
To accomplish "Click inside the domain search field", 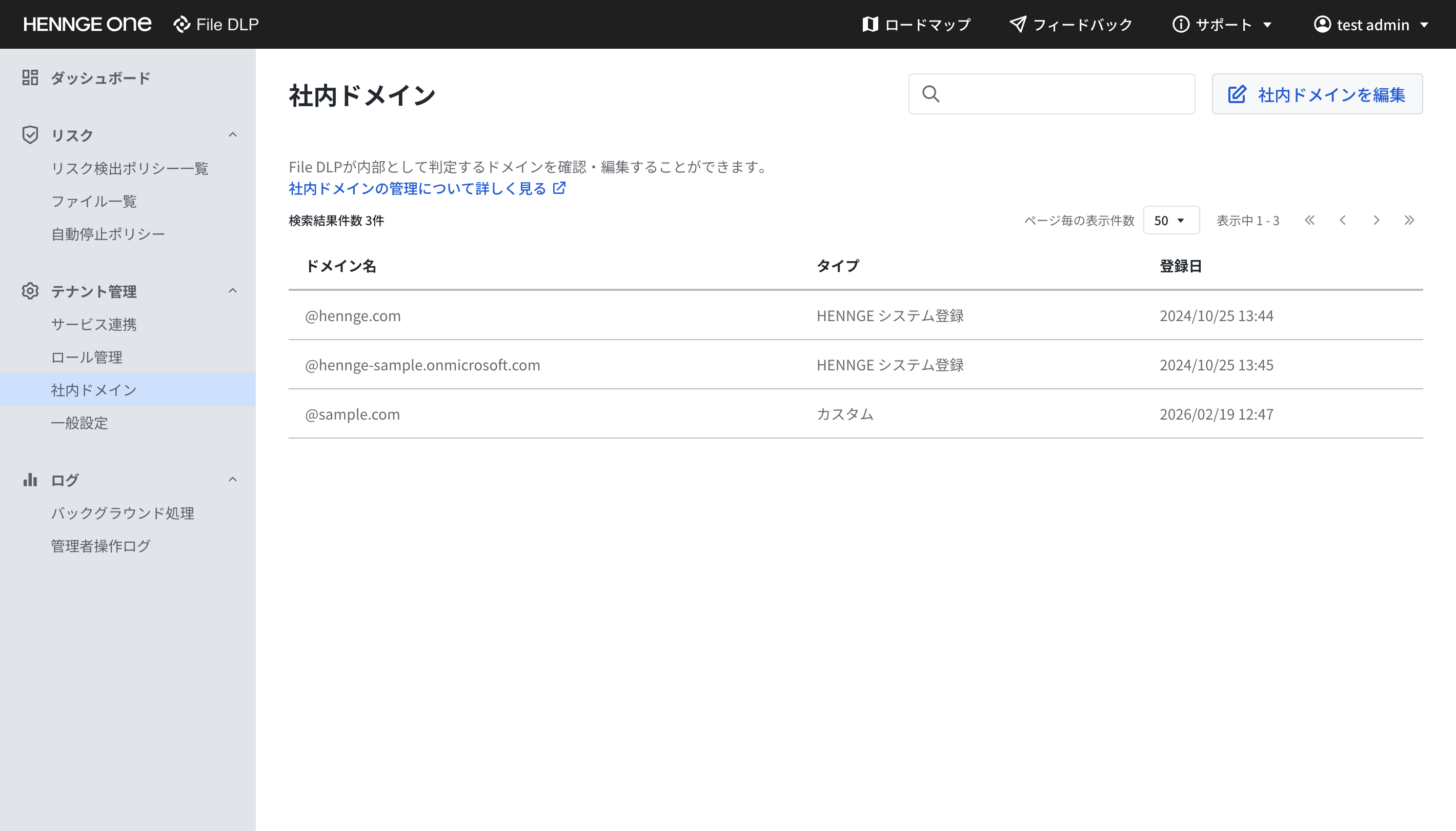I will [x=1051, y=93].
